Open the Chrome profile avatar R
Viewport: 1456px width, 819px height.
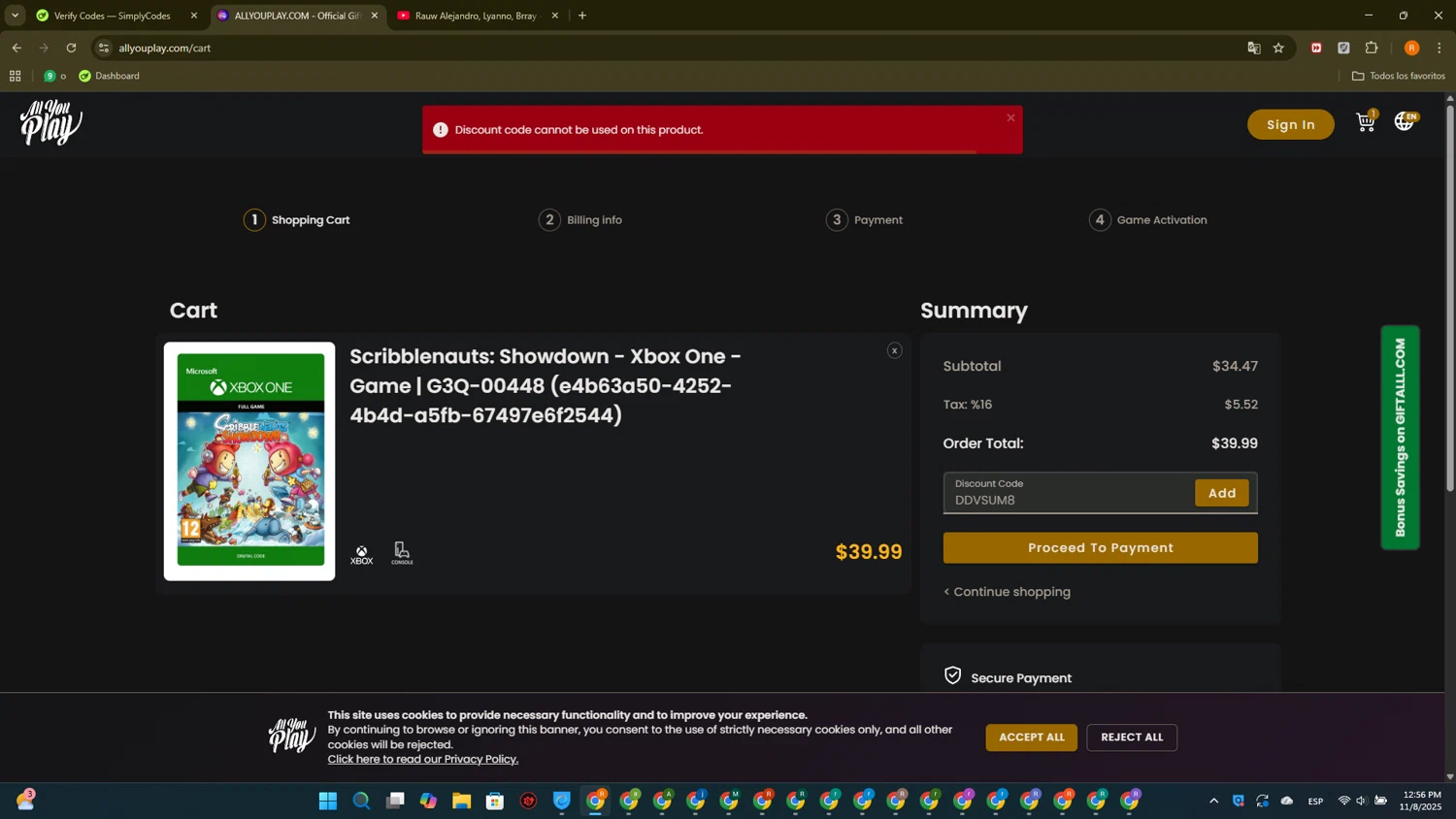(1411, 48)
